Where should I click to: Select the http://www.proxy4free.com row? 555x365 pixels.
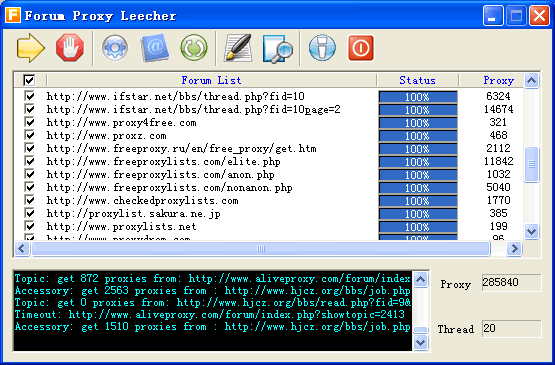pos(121,122)
